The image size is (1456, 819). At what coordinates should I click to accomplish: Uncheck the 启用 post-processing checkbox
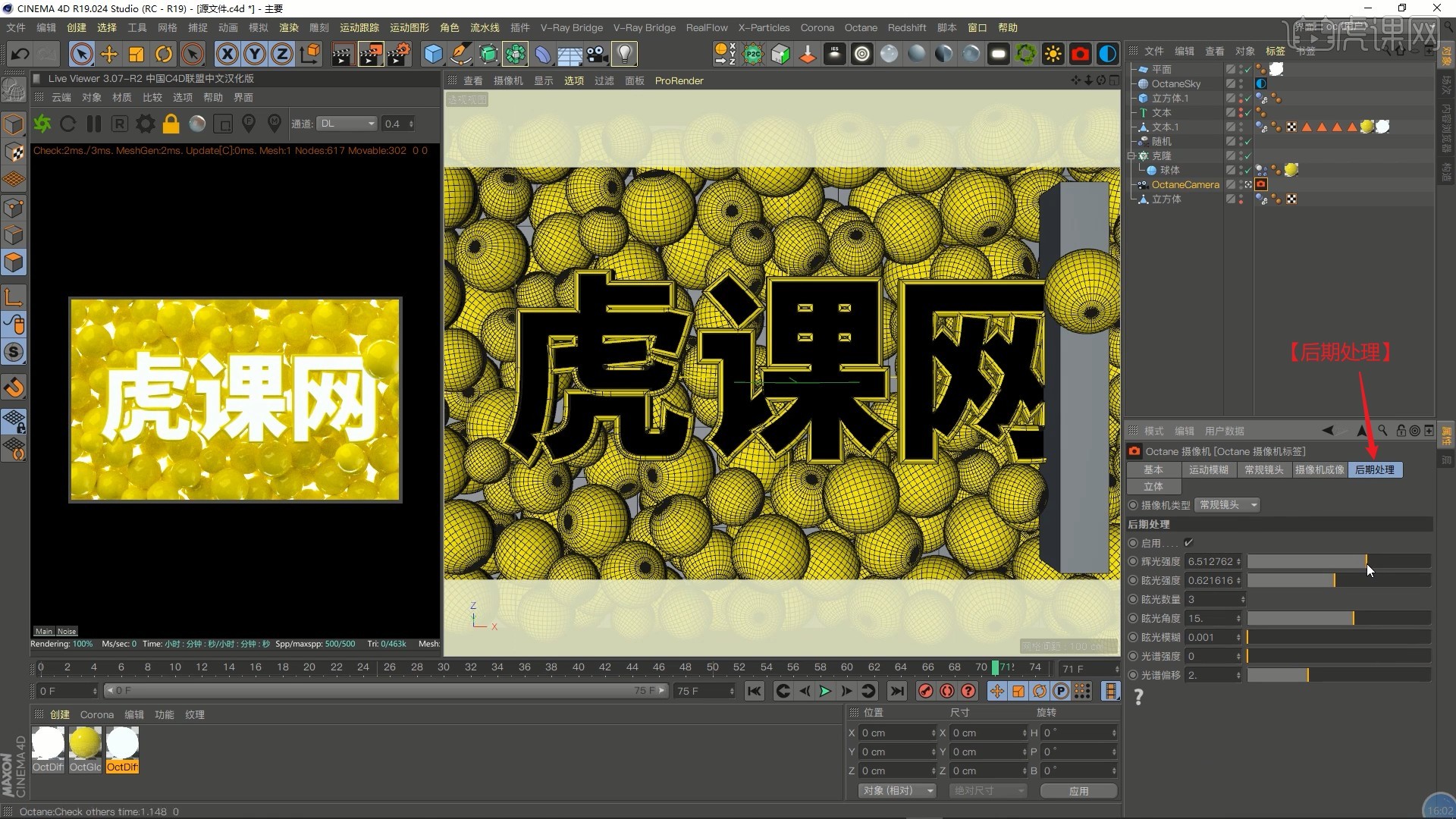point(1188,543)
